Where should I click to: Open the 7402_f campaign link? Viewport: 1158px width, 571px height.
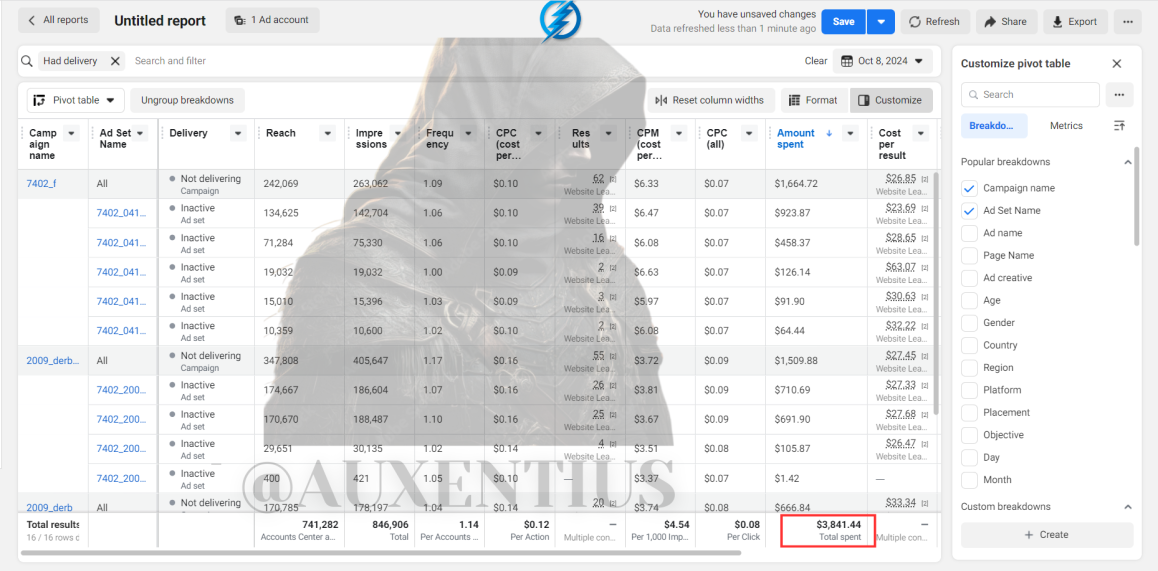coord(41,184)
